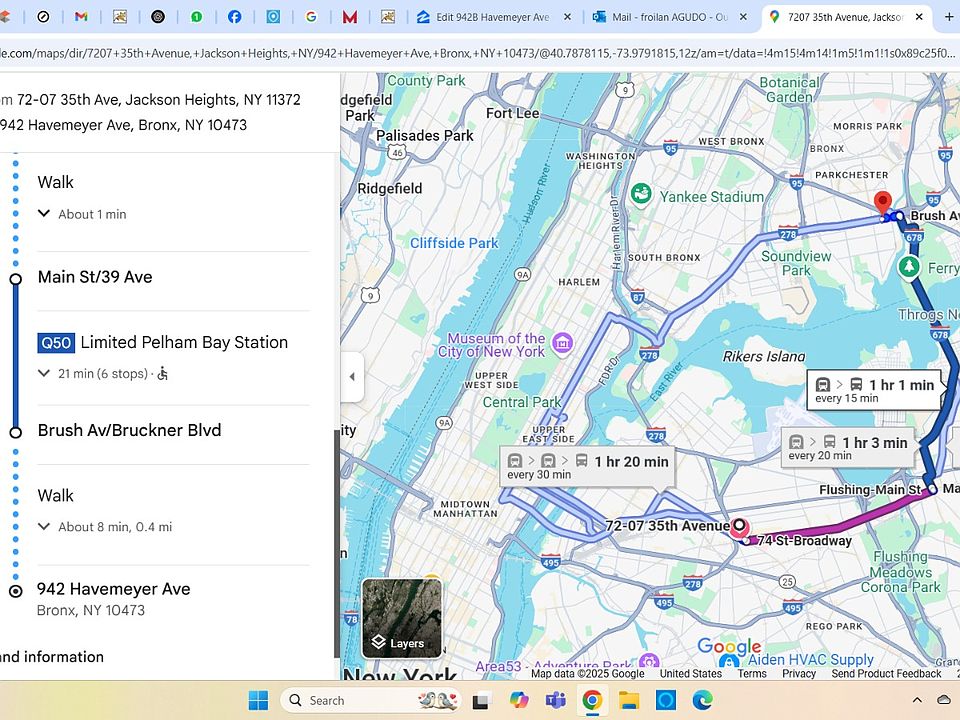Click the Aiden HVAC Supply place
The image size is (960, 720).
pyautogui.click(x=811, y=659)
